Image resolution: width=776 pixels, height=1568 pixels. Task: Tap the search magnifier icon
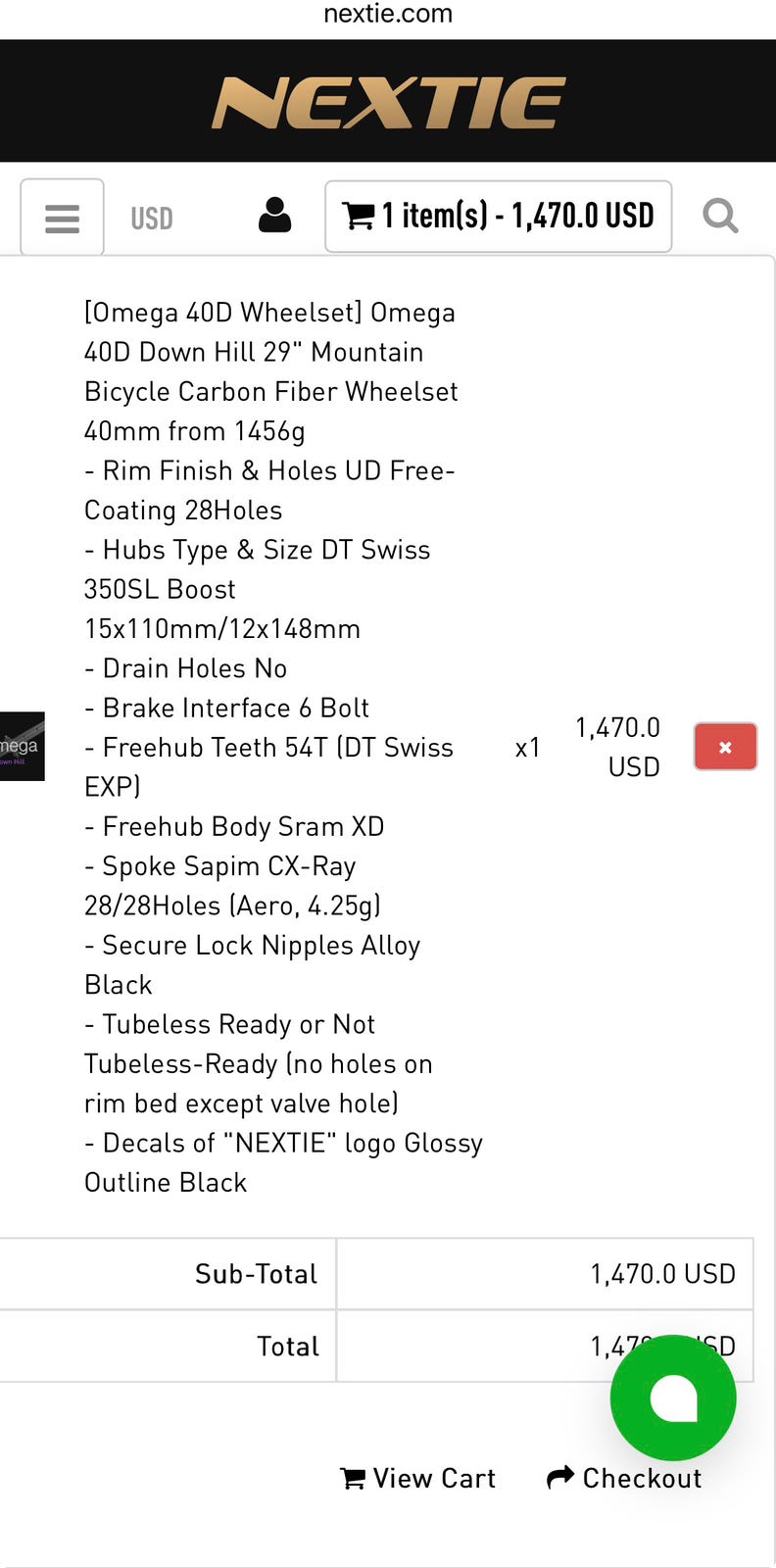[720, 216]
